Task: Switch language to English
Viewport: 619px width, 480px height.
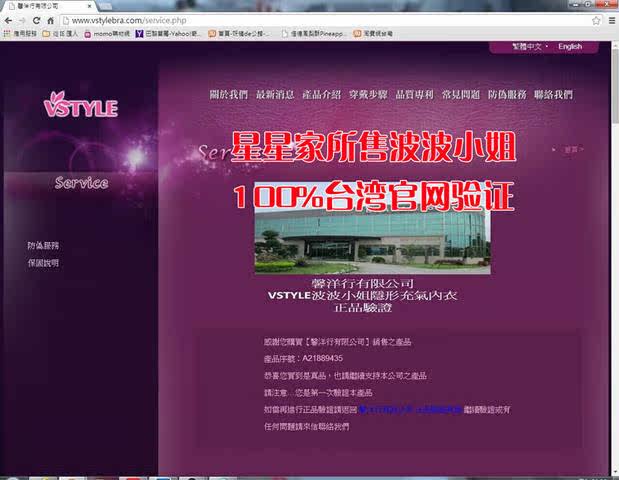Action: [570, 47]
